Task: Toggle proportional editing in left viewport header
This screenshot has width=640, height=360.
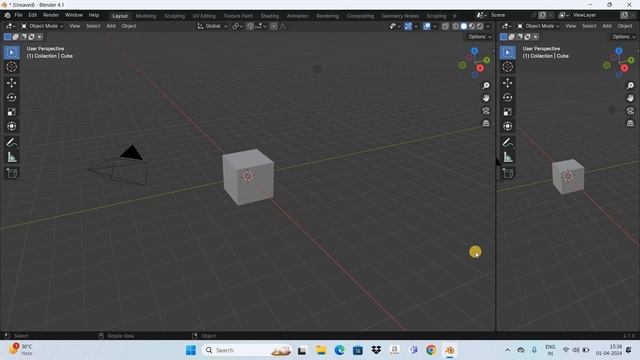Action: pos(273,26)
